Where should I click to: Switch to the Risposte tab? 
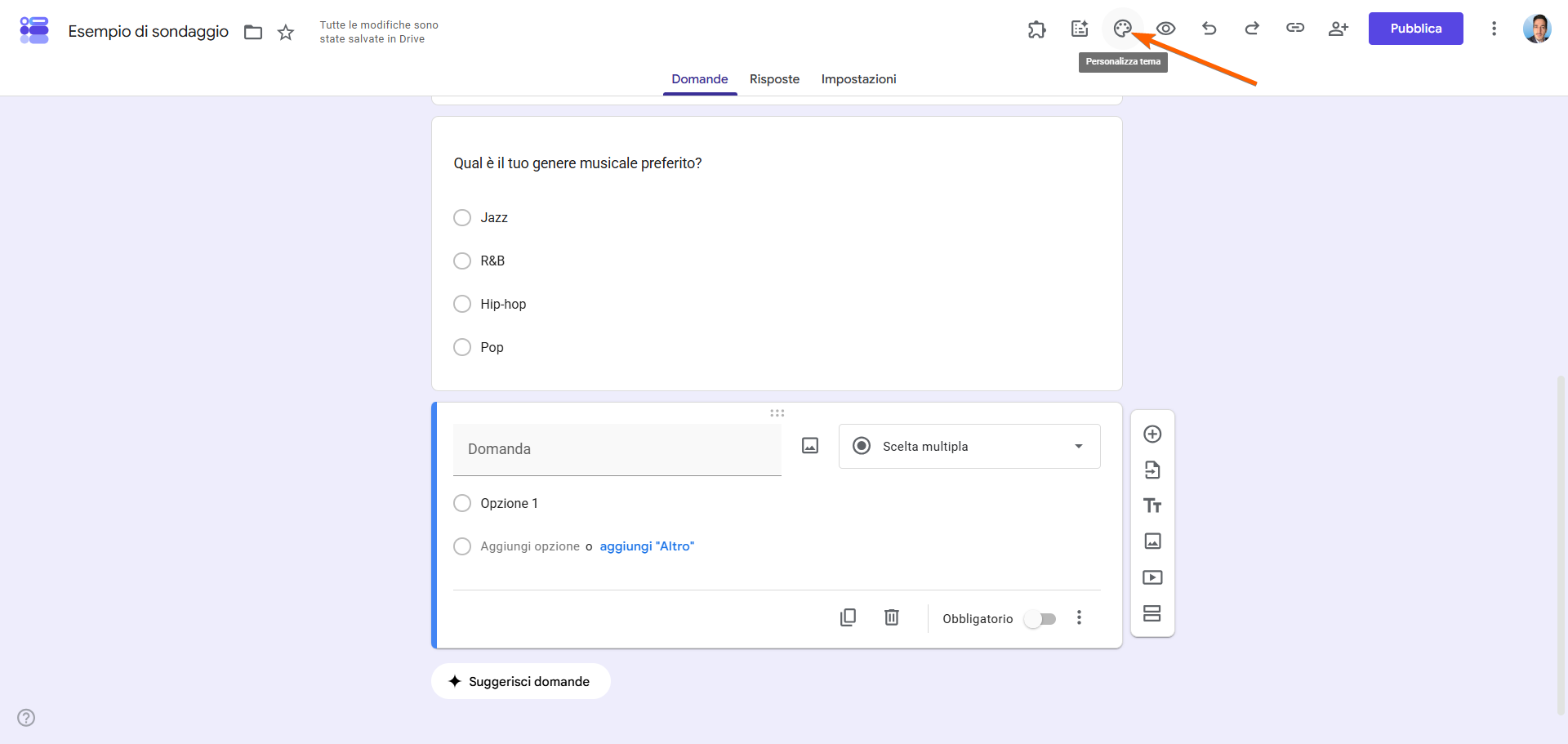pyautogui.click(x=774, y=79)
